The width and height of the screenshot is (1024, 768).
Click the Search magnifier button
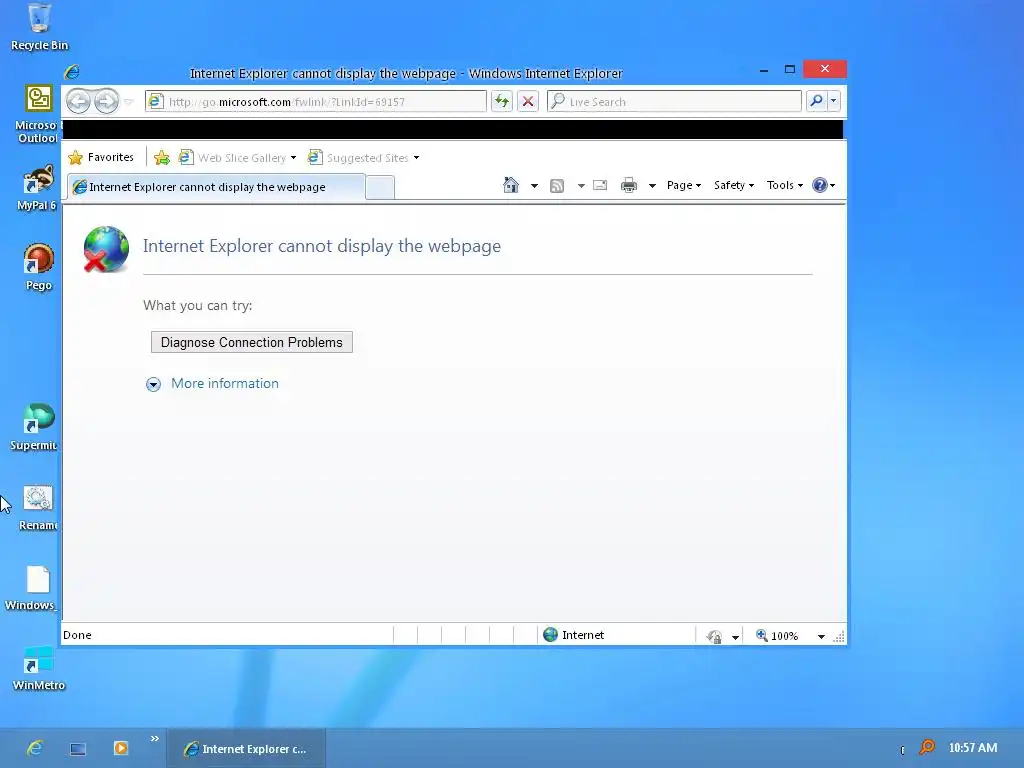(816, 101)
